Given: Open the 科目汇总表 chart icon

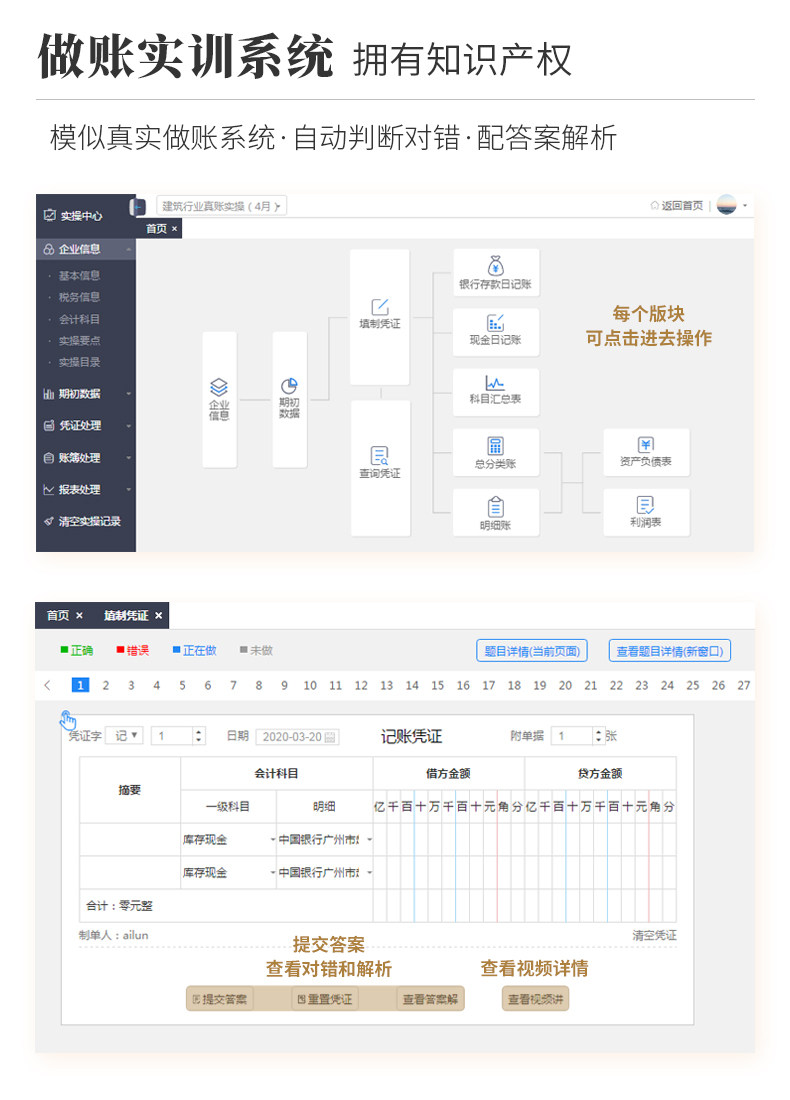Looking at the screenshot, I should point(495,382).
